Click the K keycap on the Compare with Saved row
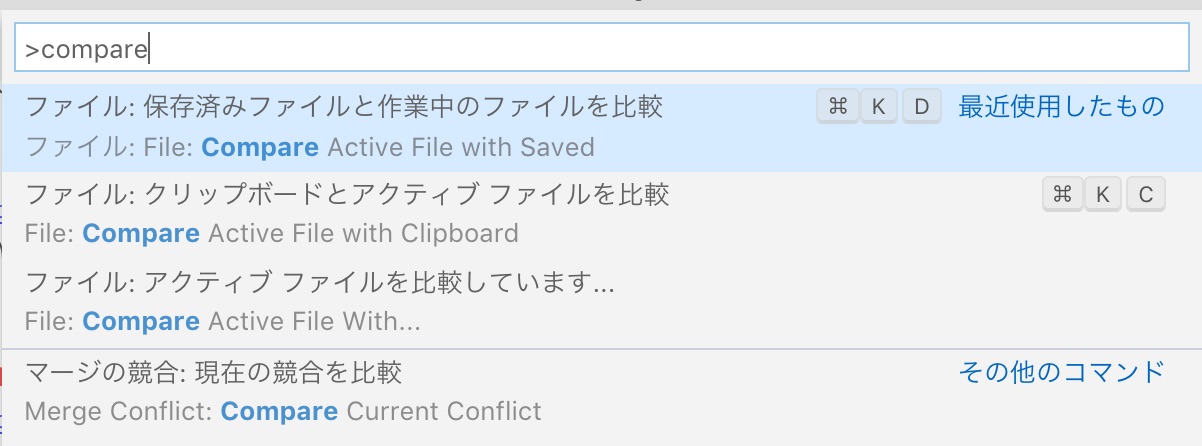Screen dimensions: 1202x446 coord(879,106)
